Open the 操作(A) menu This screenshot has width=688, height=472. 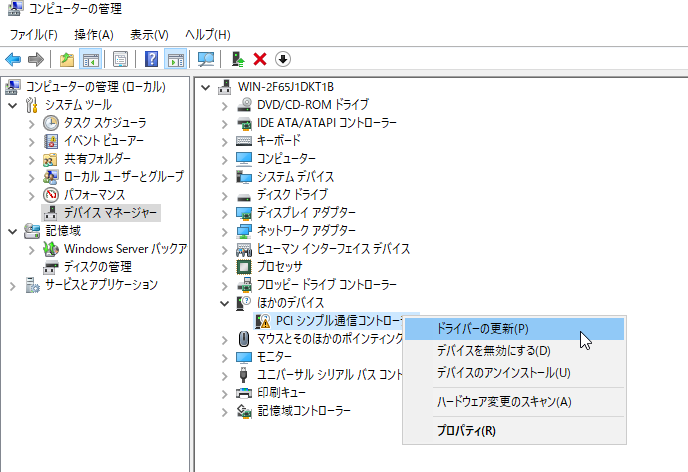click(x=94, y=35)
